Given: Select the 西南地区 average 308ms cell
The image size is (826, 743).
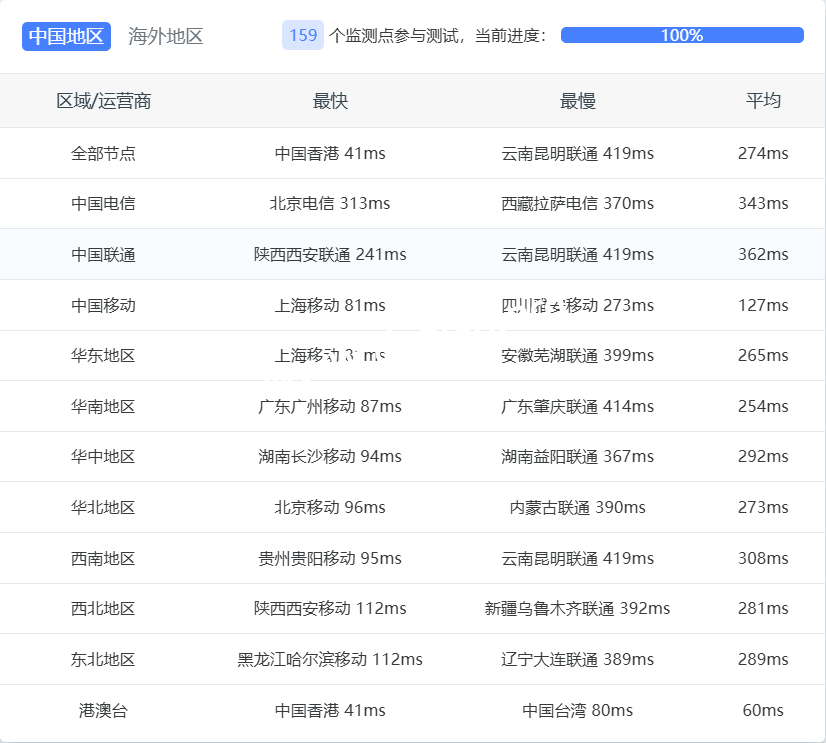Looking at the screenshot, I should (763, 558).
